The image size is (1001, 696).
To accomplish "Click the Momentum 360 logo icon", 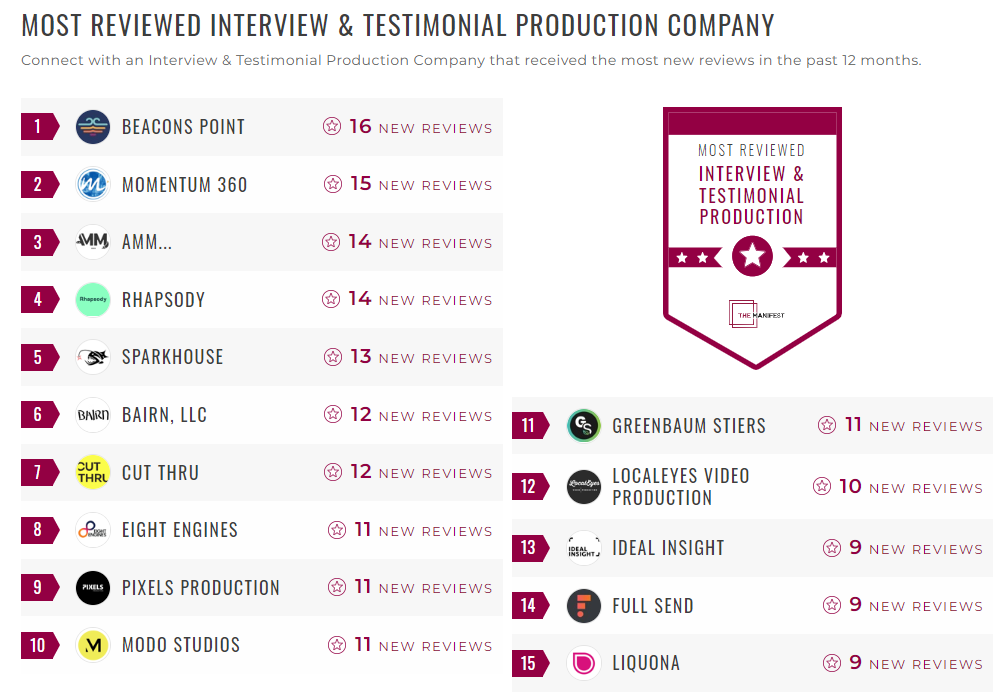I will click(93, 185).
